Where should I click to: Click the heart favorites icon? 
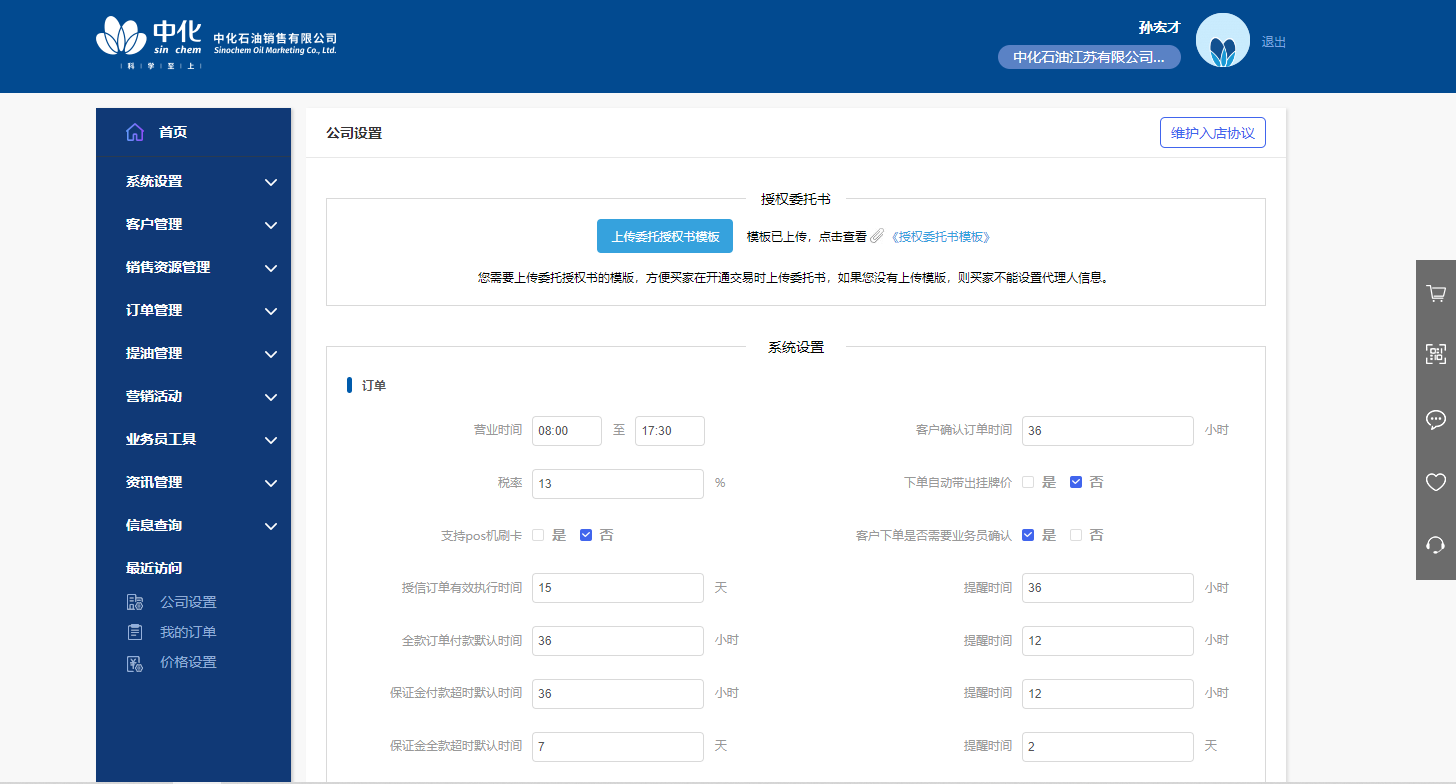(1436, 482)
